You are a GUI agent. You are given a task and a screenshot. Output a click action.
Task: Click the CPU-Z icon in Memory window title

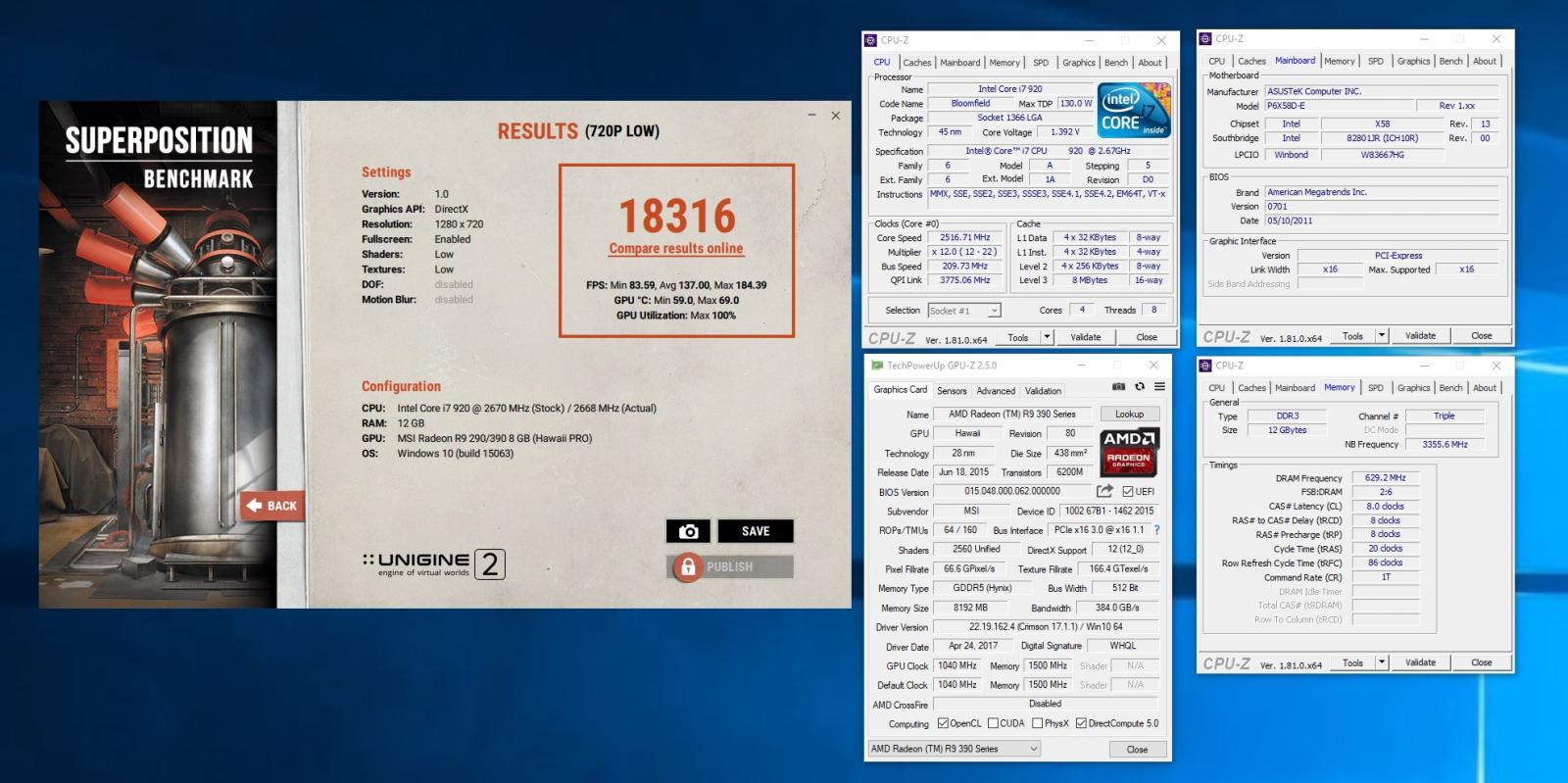(1205, 366)
